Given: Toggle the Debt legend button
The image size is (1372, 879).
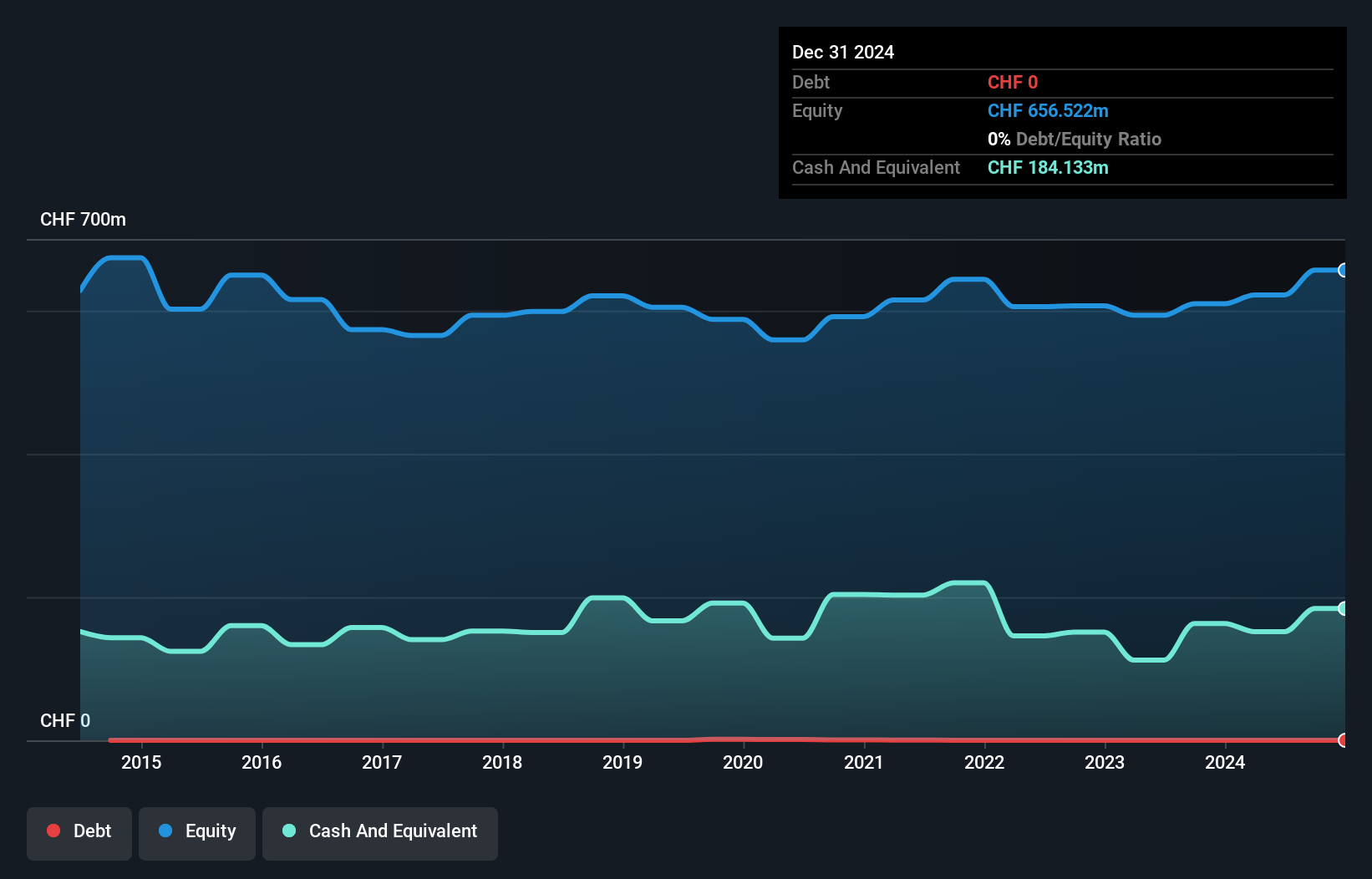Looking at the screenshot, I should [79, 833].
